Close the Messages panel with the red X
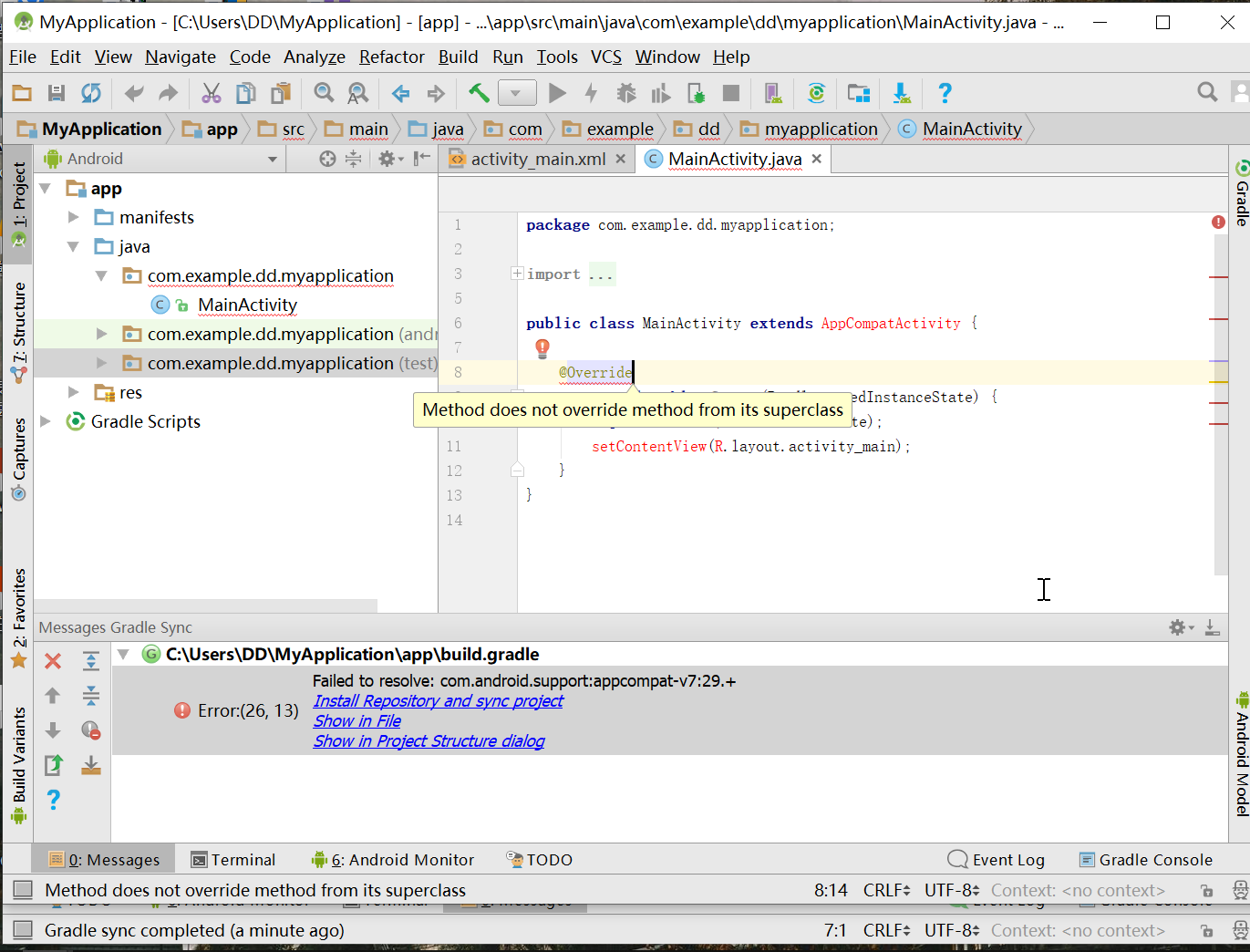This screenshot has height=952, width=1250. 53,661
